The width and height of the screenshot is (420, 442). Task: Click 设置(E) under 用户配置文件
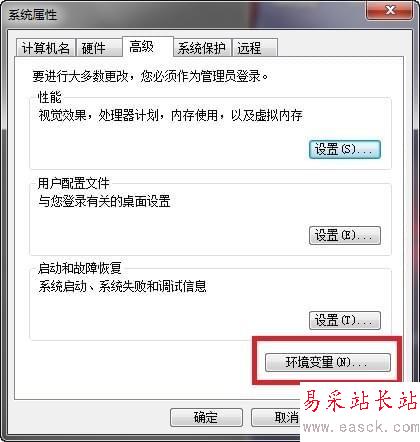tap(345, 236)
